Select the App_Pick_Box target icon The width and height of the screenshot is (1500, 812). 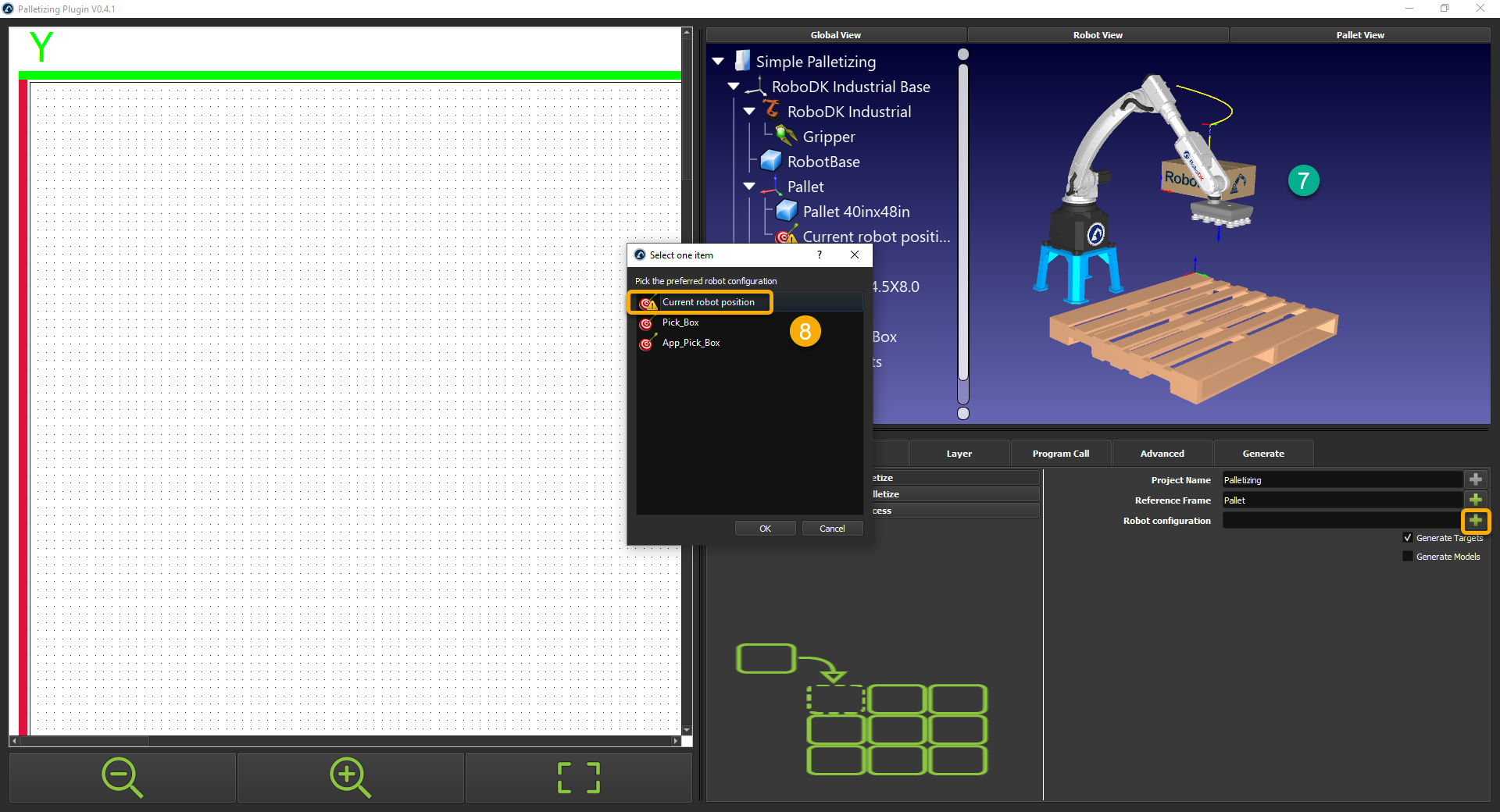click(648, 343)
